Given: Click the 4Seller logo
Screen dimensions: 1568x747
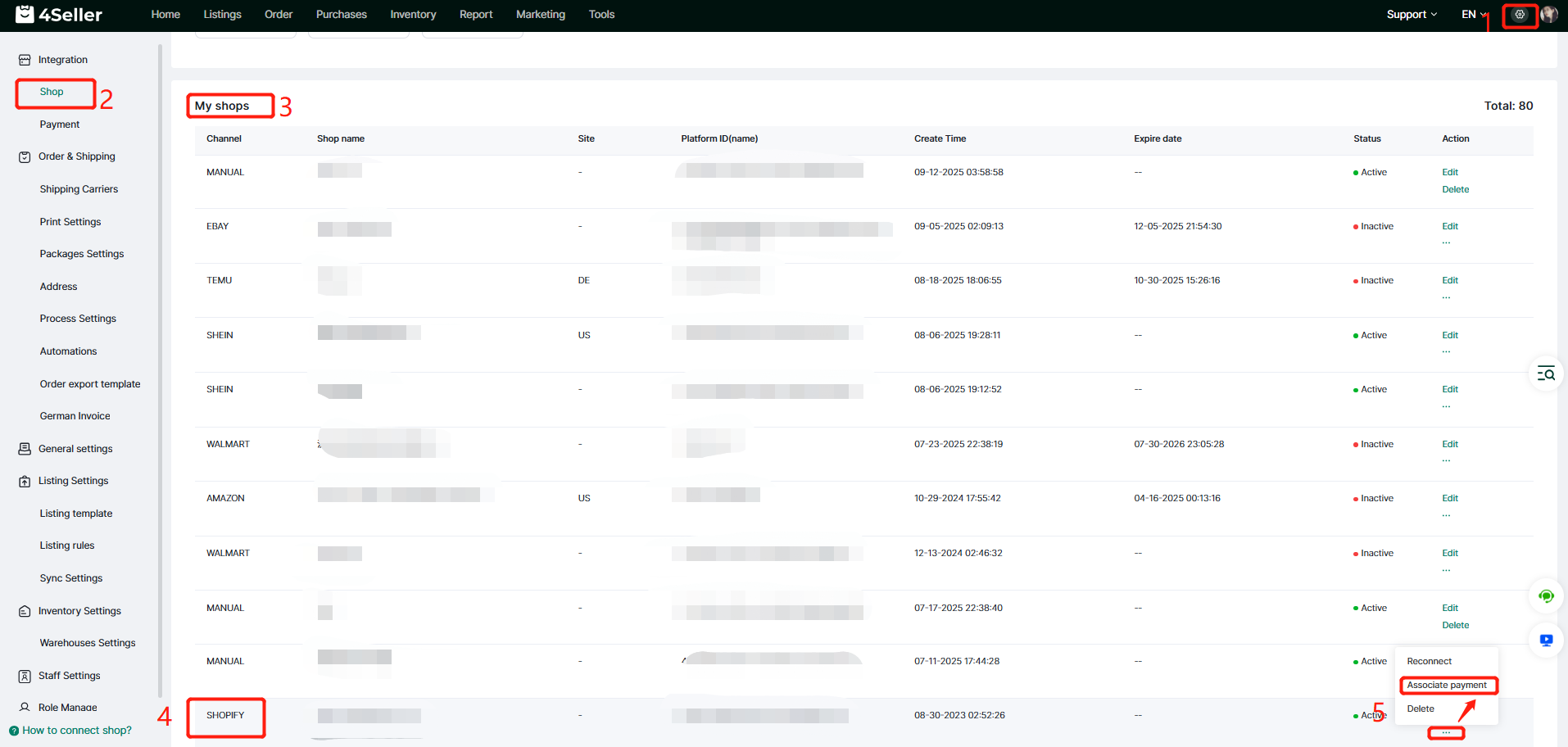Looking at the screenshot, I should pyautogui.click(x=59, y=15).
